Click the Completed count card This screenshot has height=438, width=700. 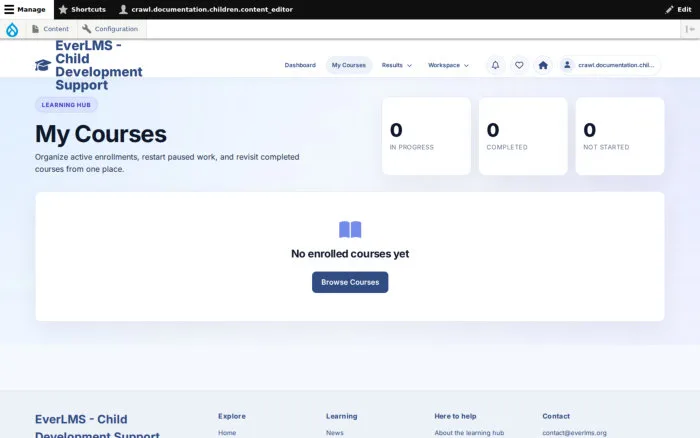coord(523,136)
